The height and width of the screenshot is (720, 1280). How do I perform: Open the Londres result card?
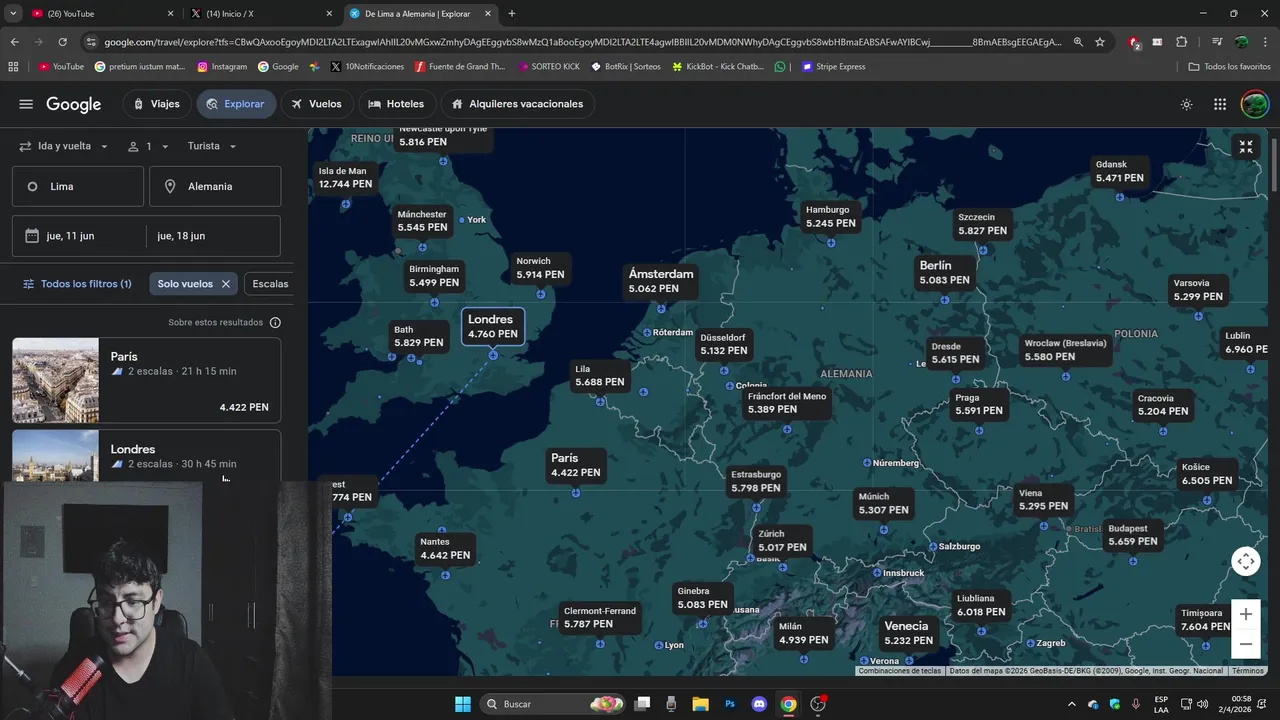pos(146,457)
